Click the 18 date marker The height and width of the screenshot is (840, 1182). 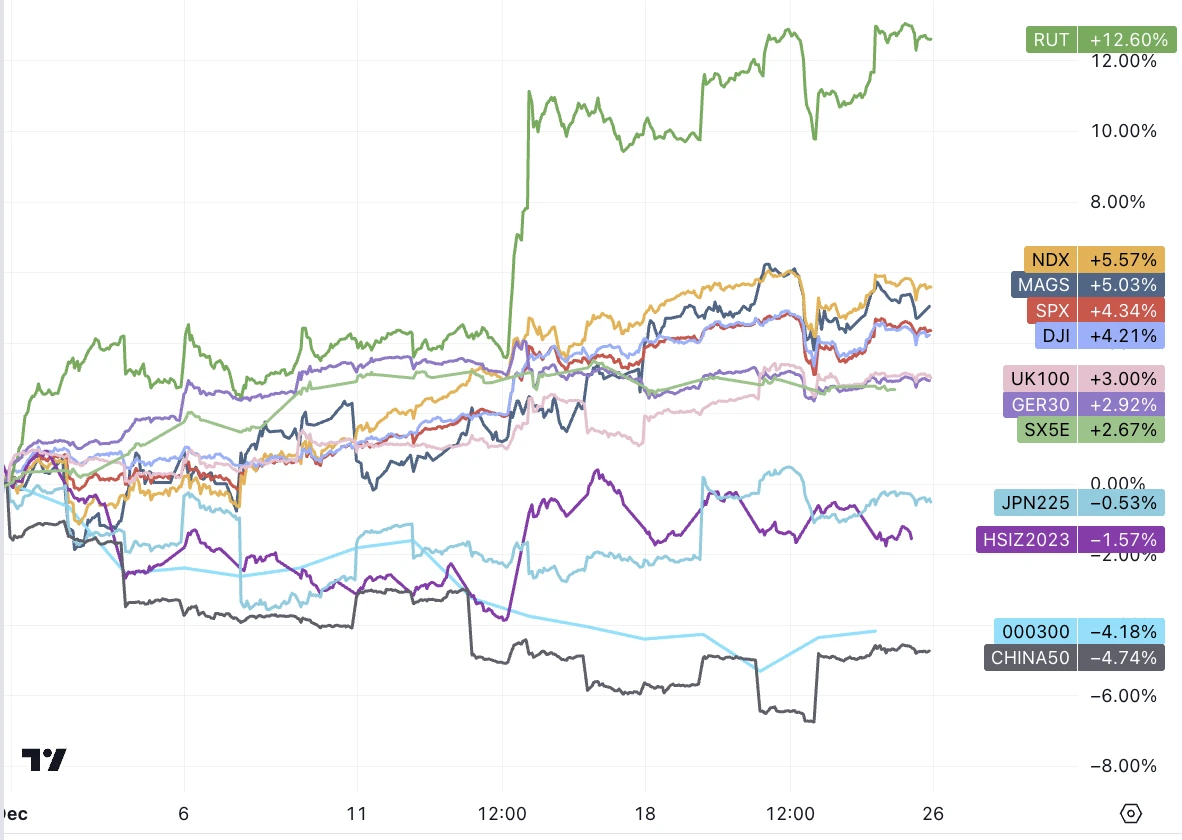point(645,814)
